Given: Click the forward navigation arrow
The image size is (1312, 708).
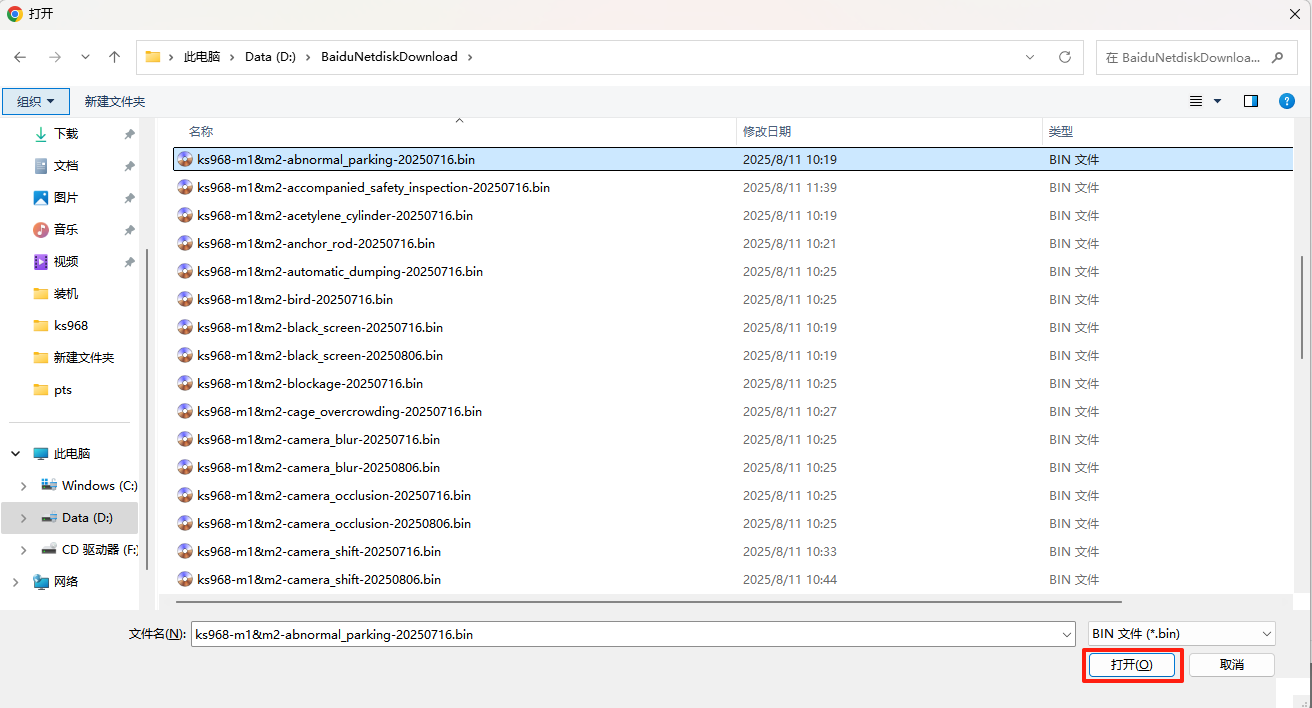Looking at the screenshot, I should click(x=54, y=57).
